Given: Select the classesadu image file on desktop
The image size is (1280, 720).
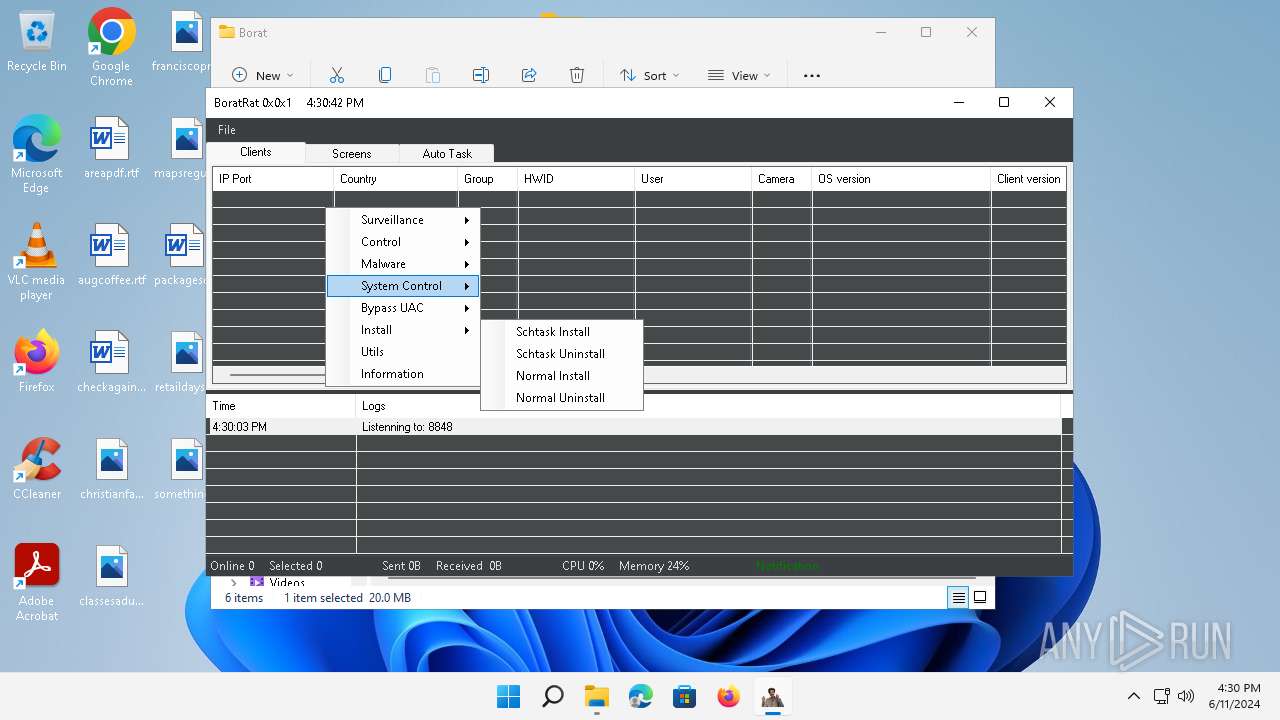Looking at the screenshot, I should (x=111, y=576).
